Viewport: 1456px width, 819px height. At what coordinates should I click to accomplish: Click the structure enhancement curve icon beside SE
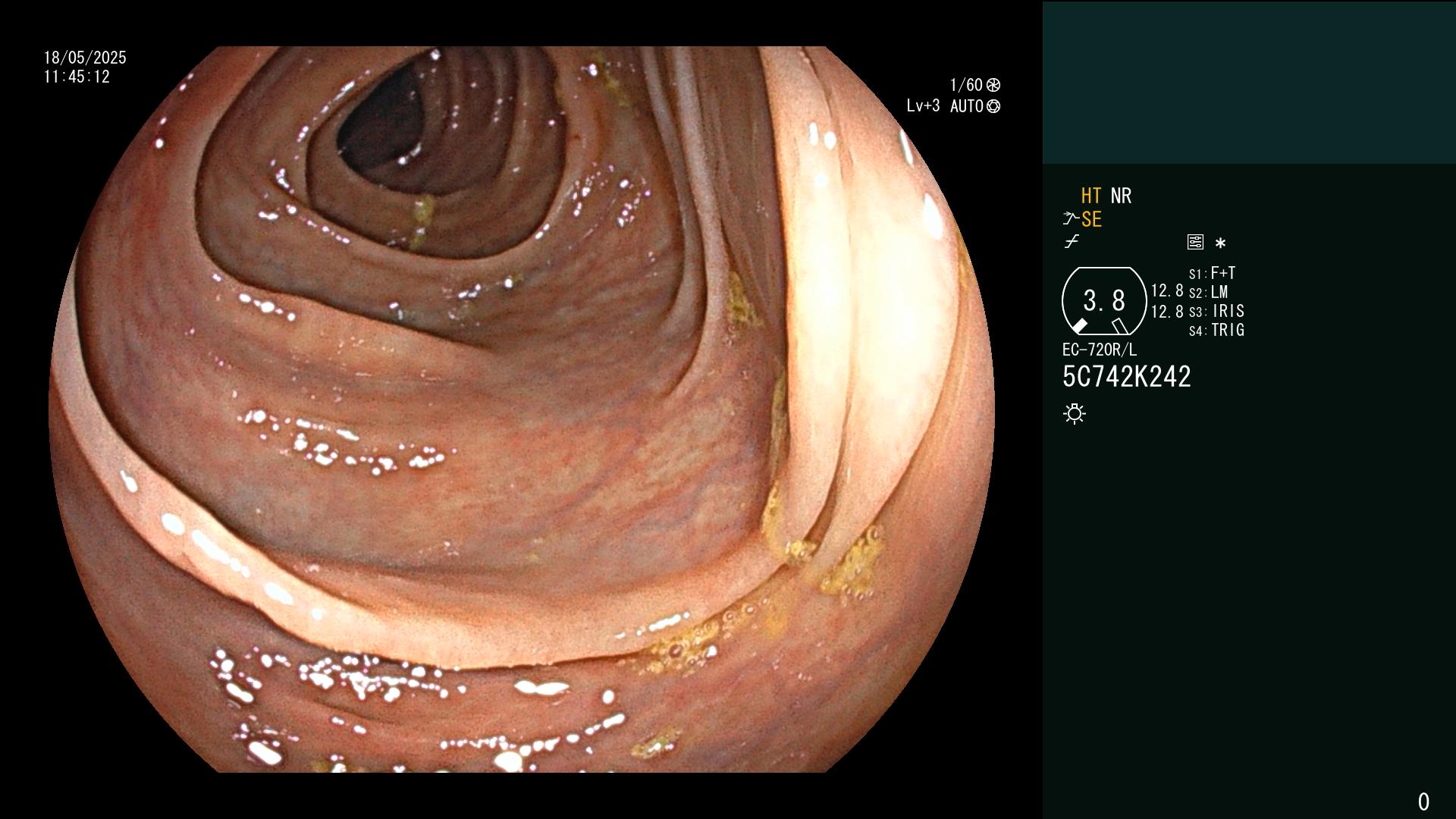[x=1070, y=219]
